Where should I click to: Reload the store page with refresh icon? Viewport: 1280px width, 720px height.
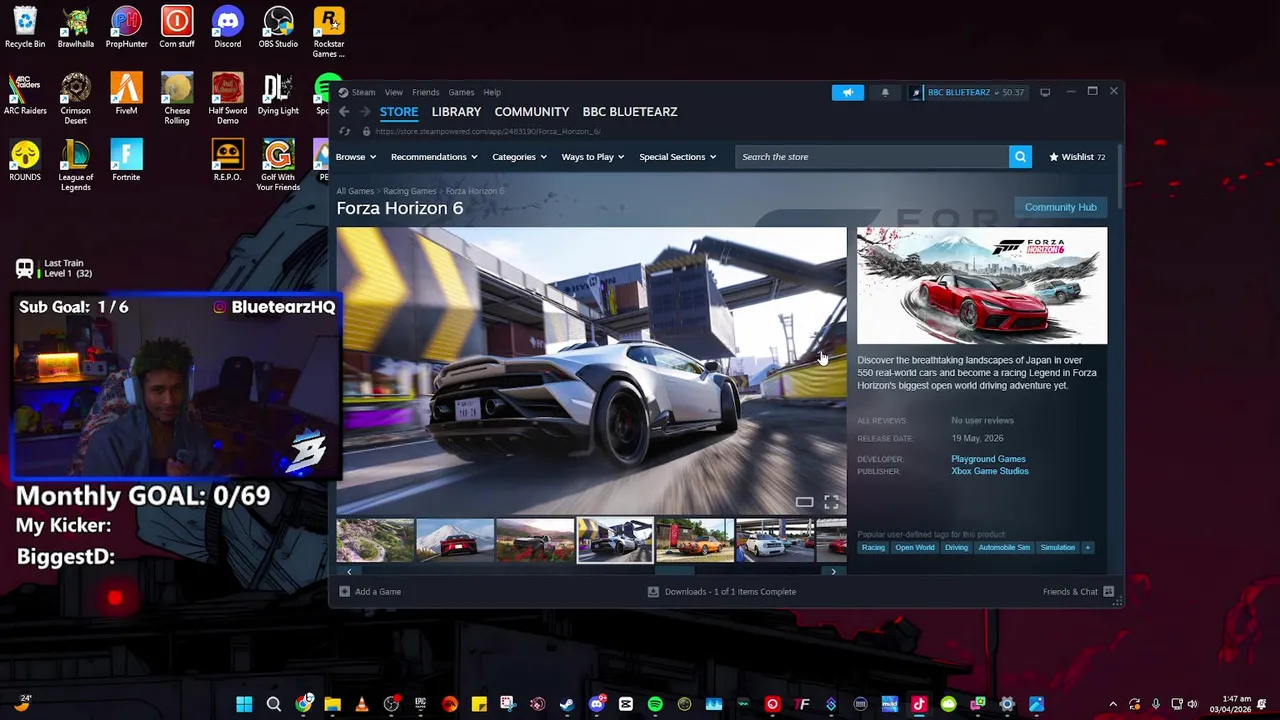point(345,132)
